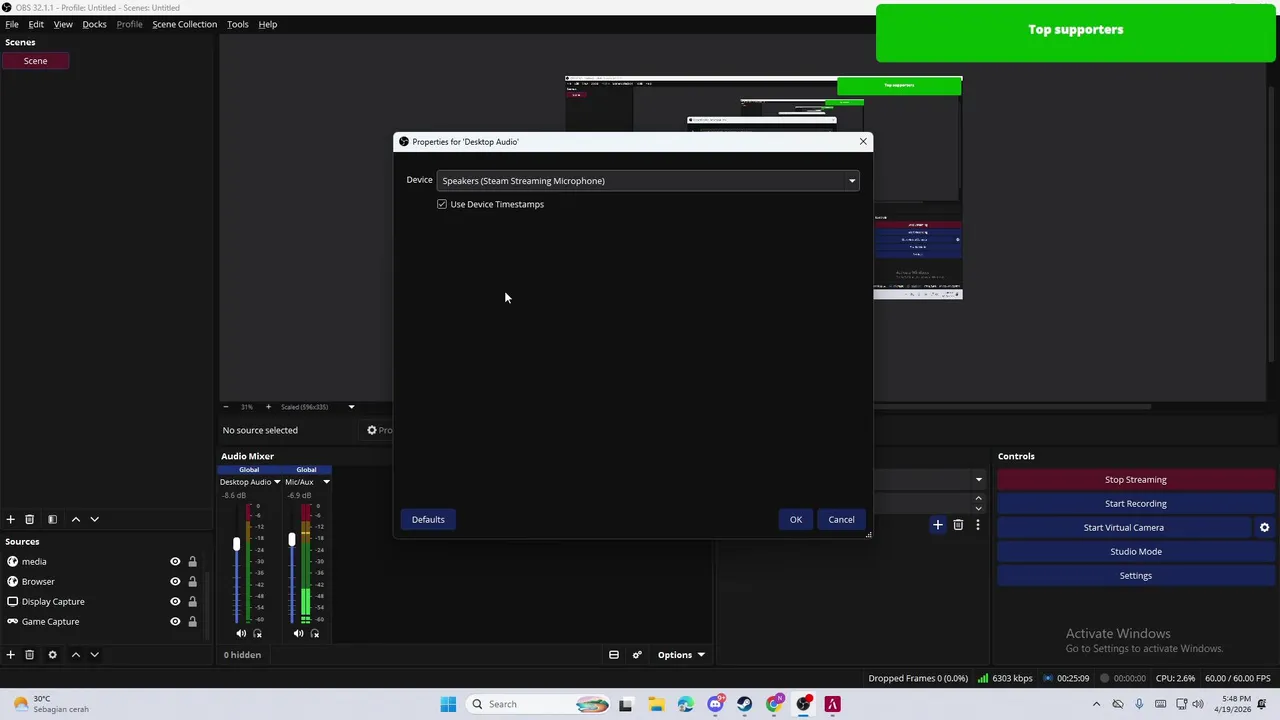Screen dimensions: 1280x720
Task: Expand the Desktop Audio mixer options arrow
Action: click(x=277, y=482)
